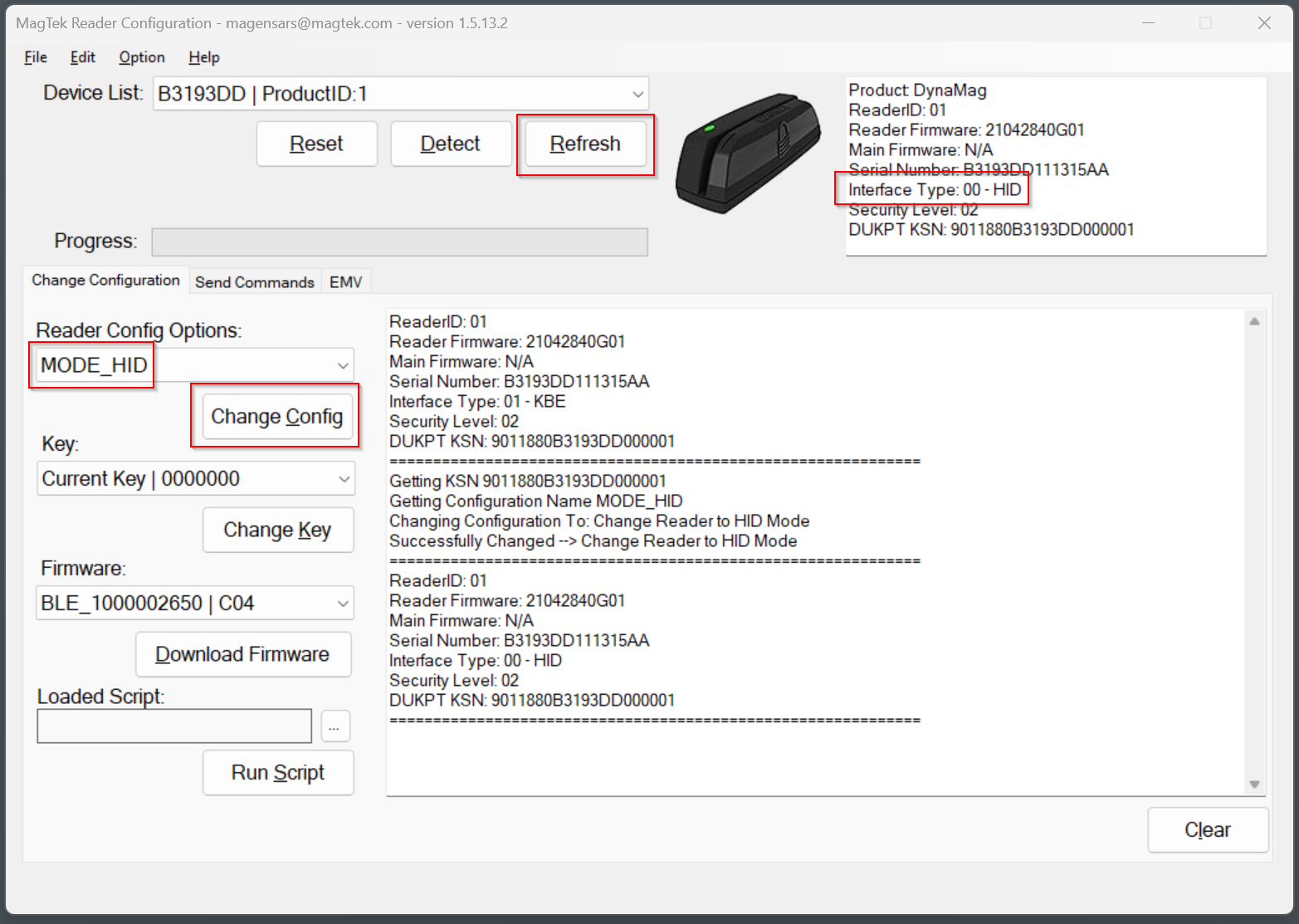Open the Firmware dropdown list

click(x=343, y=604)
